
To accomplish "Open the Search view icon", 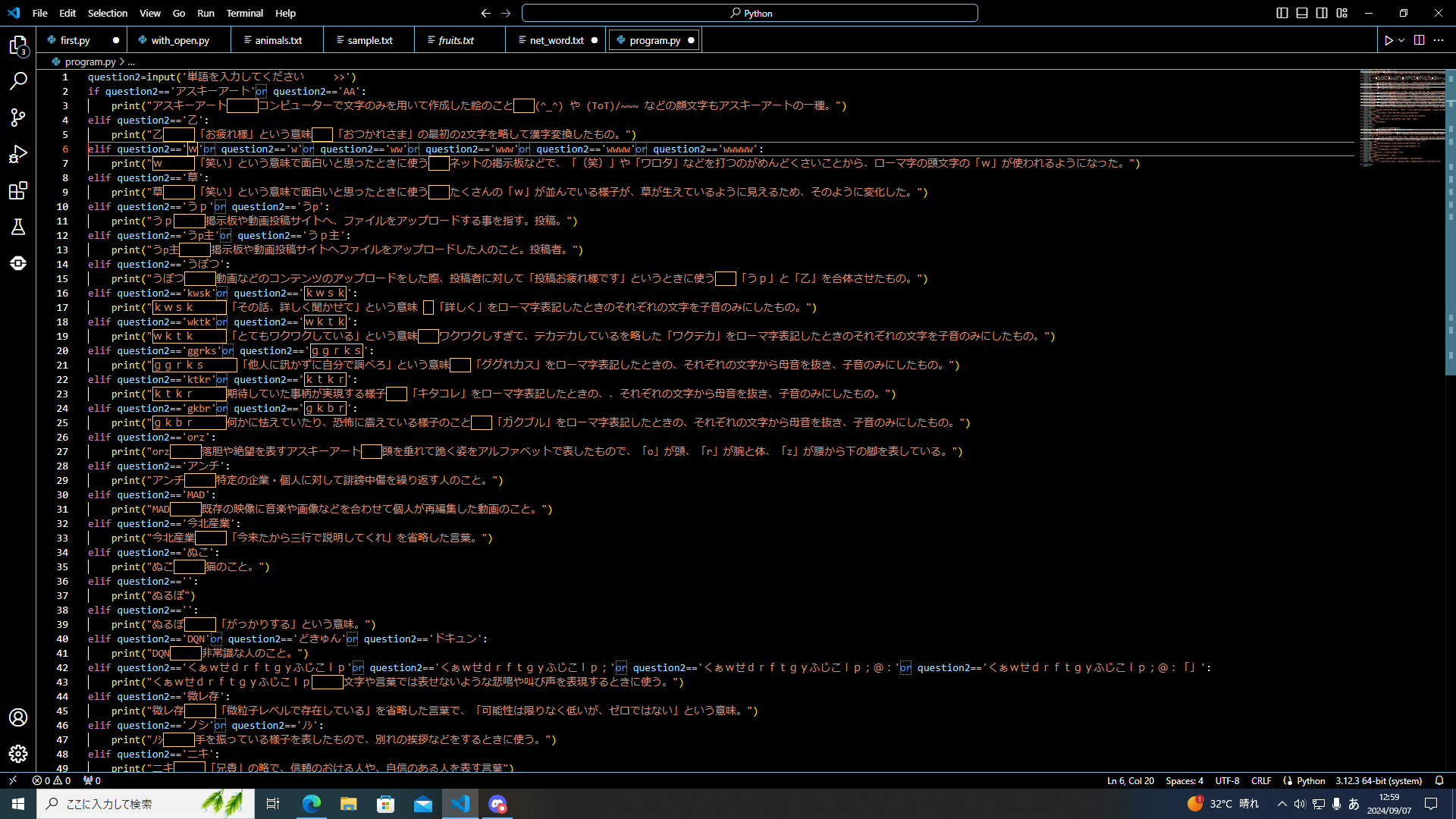I will click(x=18, y=81).
